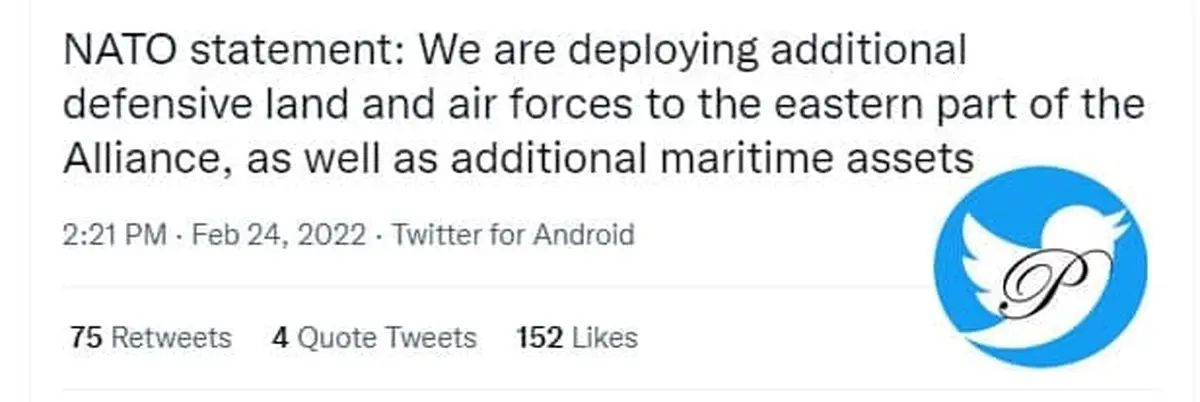This screenshot has height=402, width=1200.
Task: View the 152 Likes list
Action: (576, 337)
